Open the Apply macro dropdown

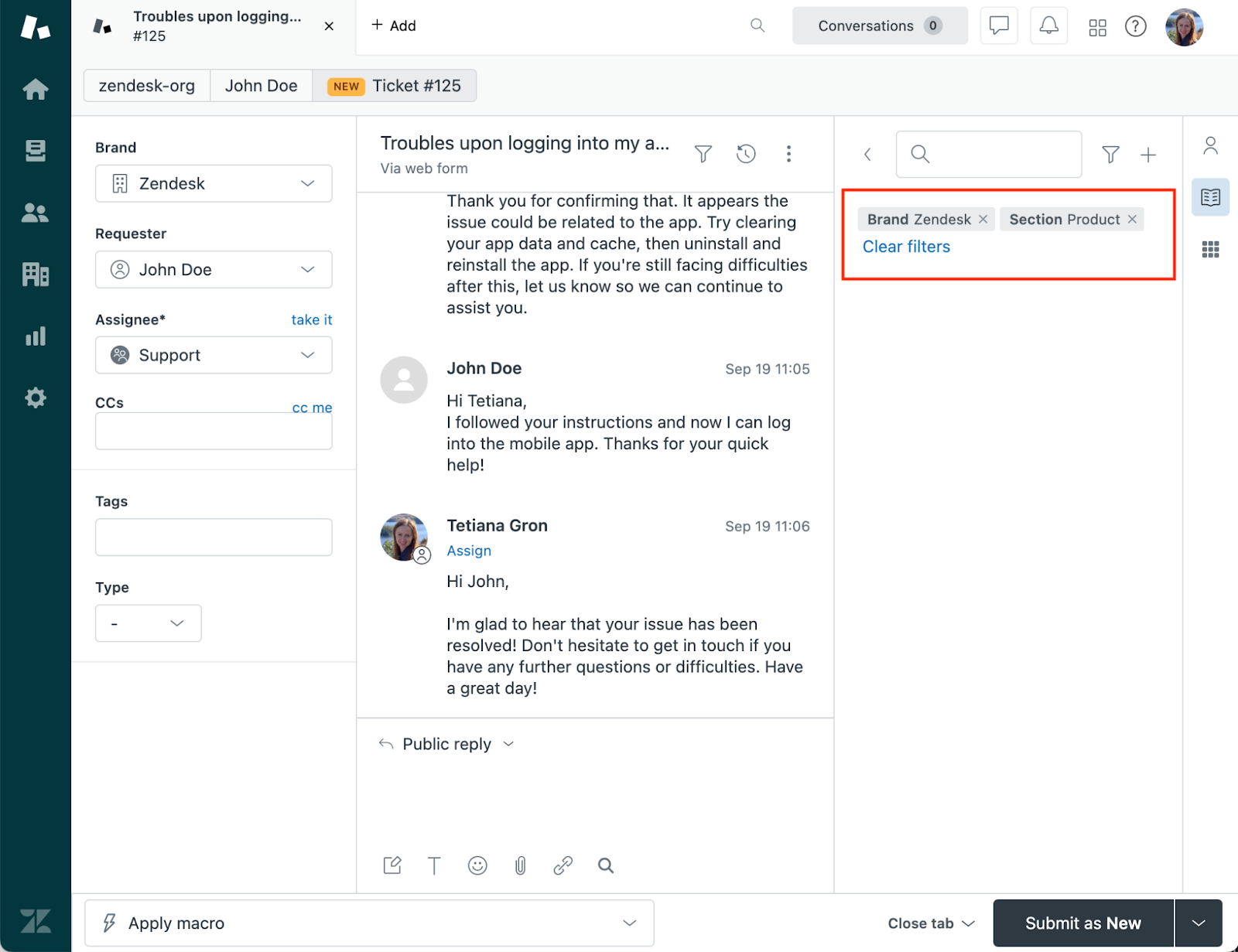pos(369,923)
